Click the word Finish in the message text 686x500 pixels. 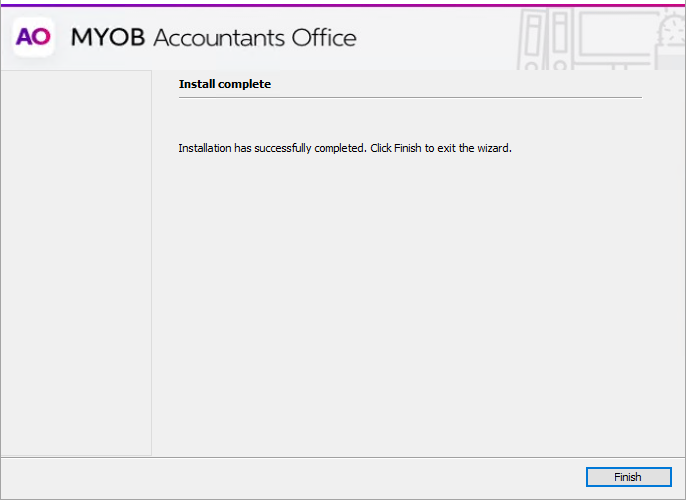coord(407,148)
